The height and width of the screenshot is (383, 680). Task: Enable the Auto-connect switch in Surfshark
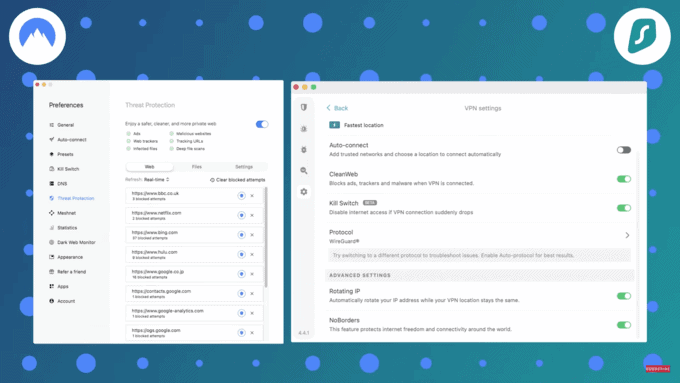point(624,150)
